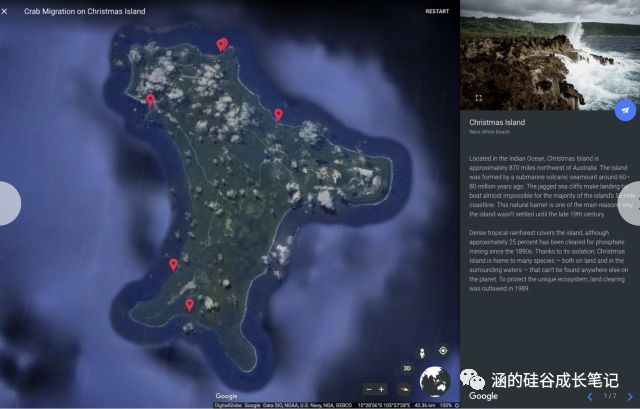Toggle the 2D view mode button
The image size is (640, 409).
click(407, 368)
